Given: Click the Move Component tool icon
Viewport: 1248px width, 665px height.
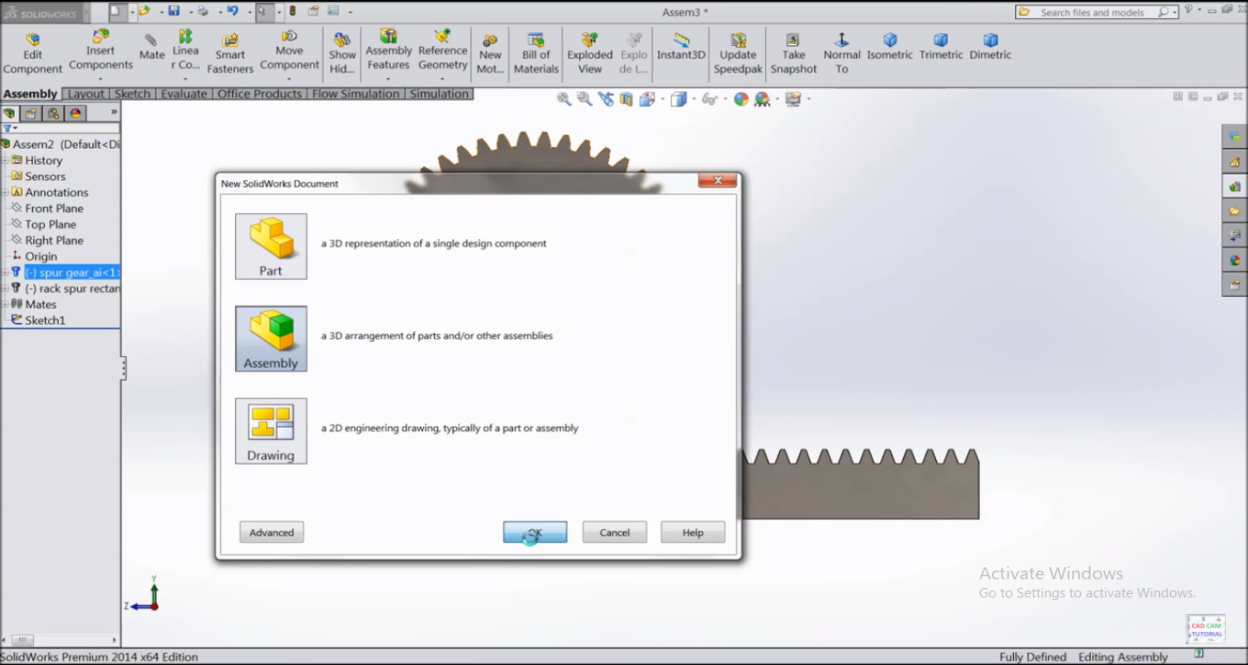Looking at the screenshot, I should click(x=289, y=37).
